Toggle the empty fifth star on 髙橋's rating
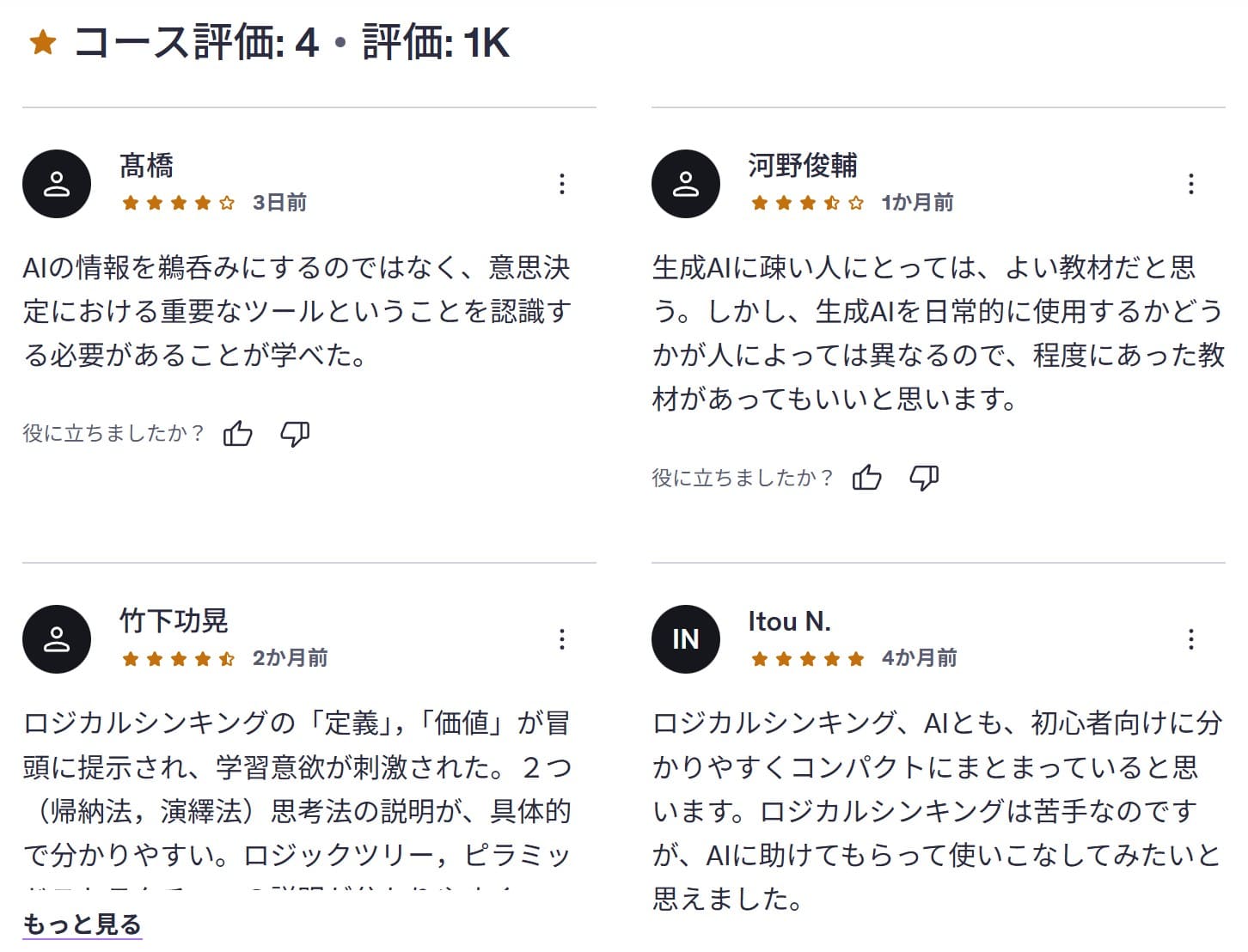1248x952 pixels. [226, 203]
